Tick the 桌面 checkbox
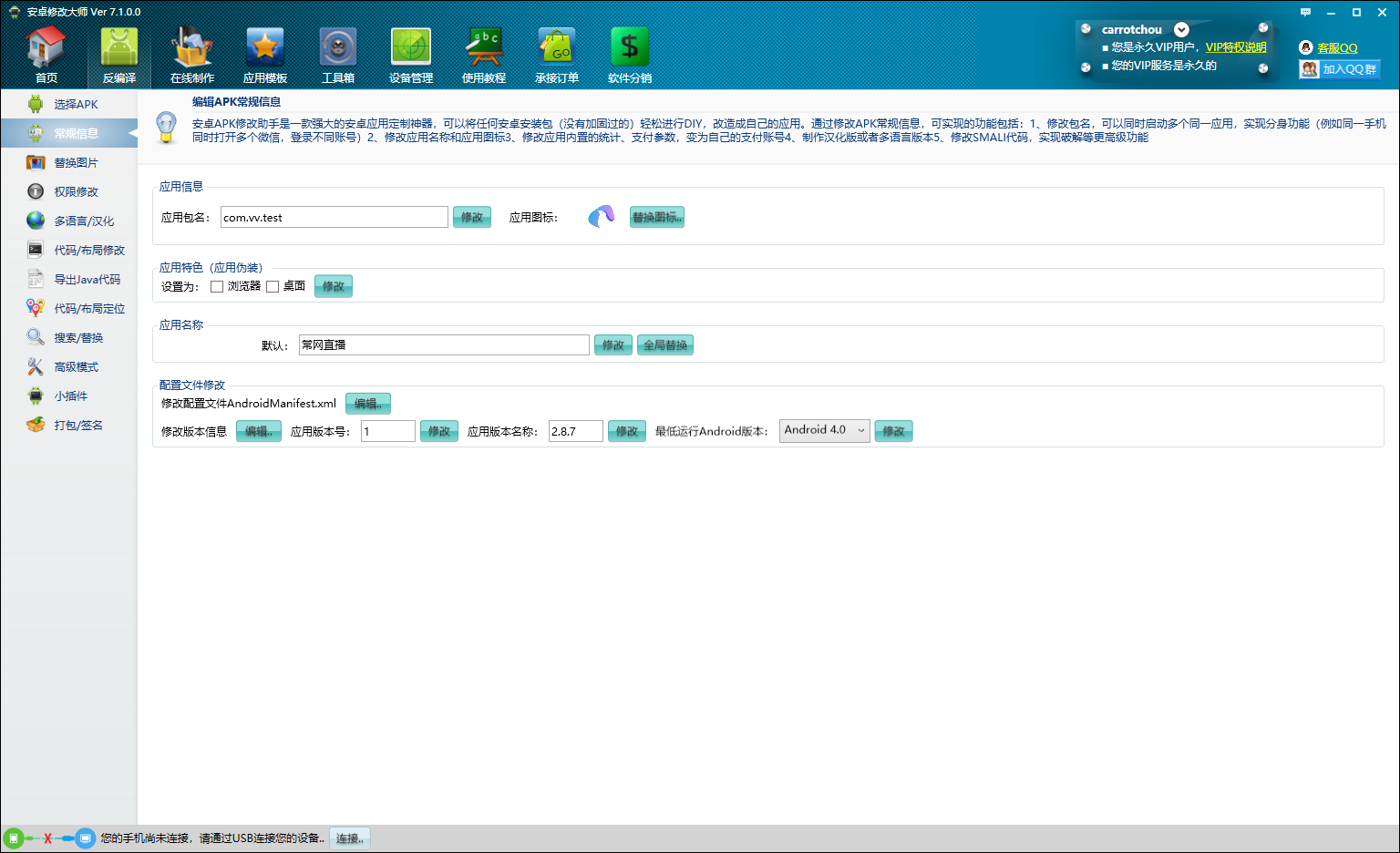 click(273, 286)
